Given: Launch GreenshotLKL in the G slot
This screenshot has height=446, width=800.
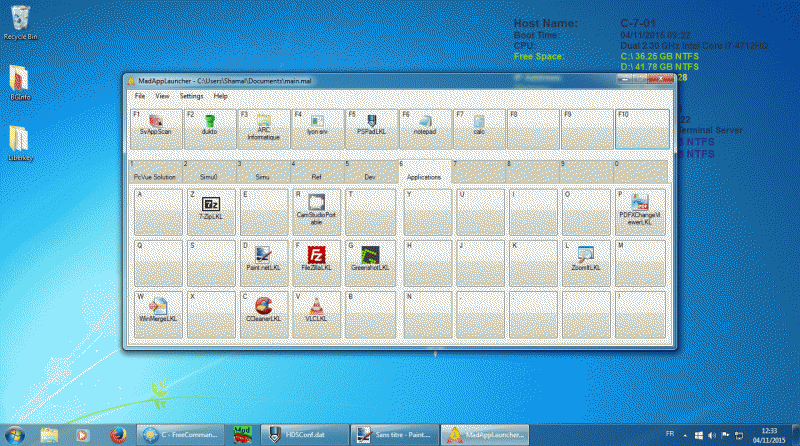Looking at the screenshot, I should point(370,263).
